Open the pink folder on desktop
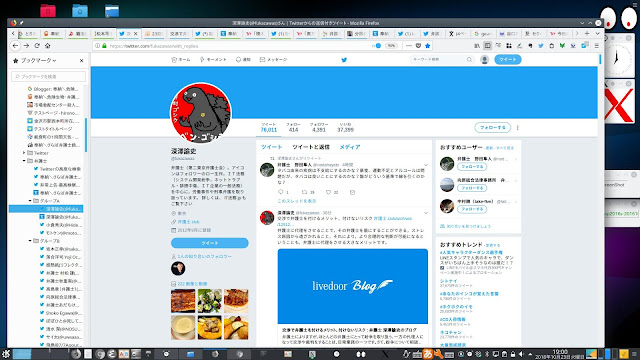Screen dimensions: 640x360 pyautogui.click(x=48, y=10)
